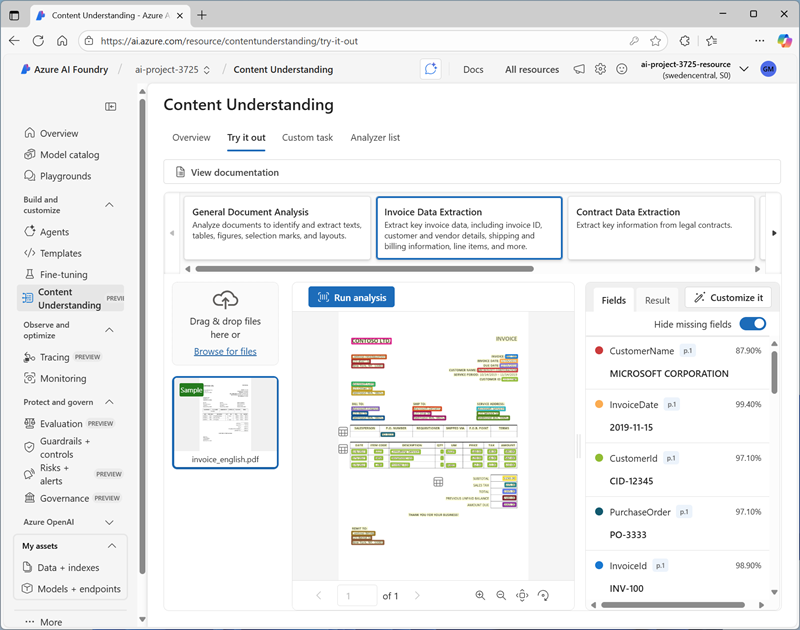Zoom out of the document preview
The width and height of the screenshot is (800, 630).
tap(501, 595)
